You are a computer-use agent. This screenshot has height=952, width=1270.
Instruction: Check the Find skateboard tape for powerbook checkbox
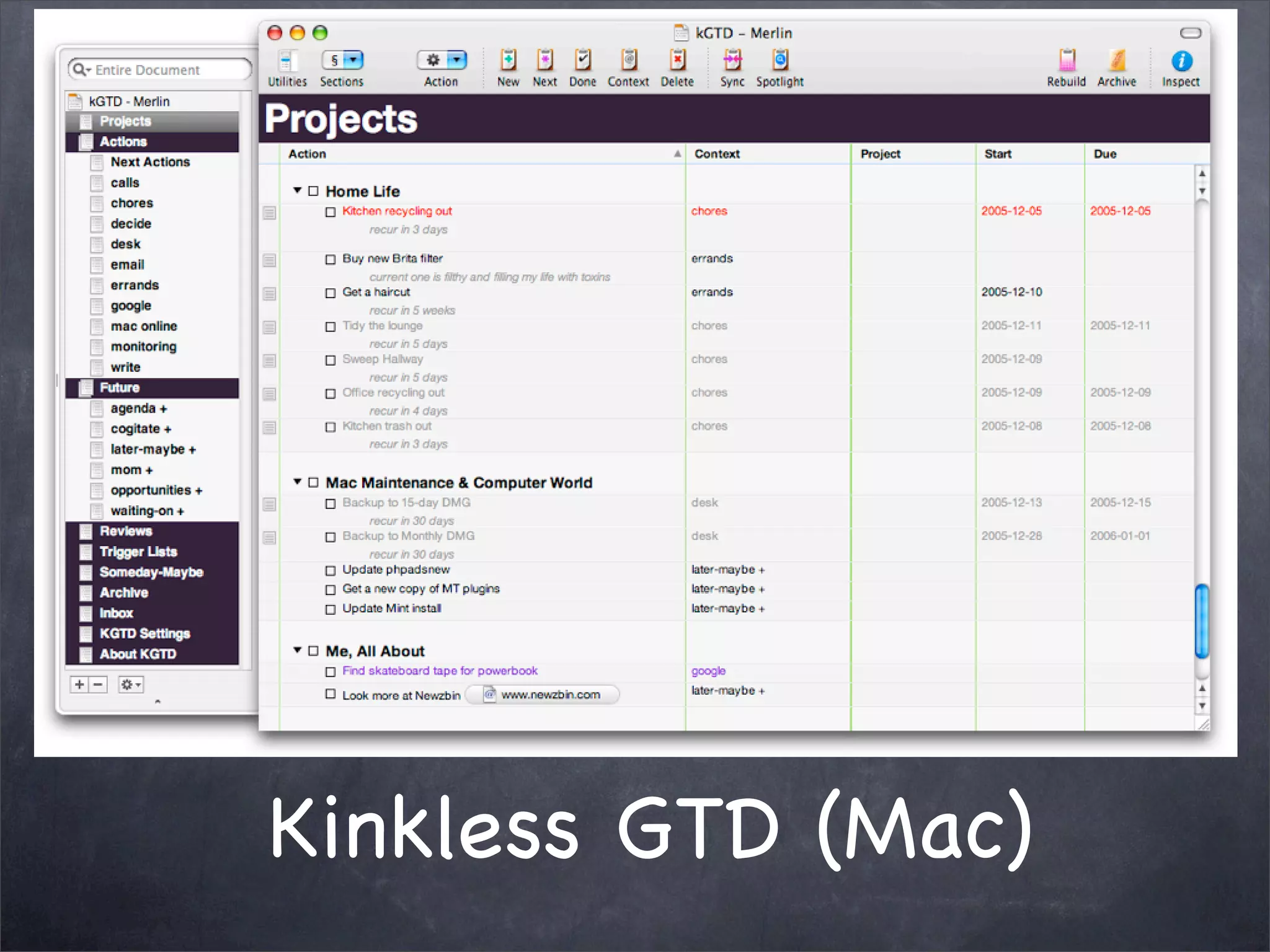[331, 672]
